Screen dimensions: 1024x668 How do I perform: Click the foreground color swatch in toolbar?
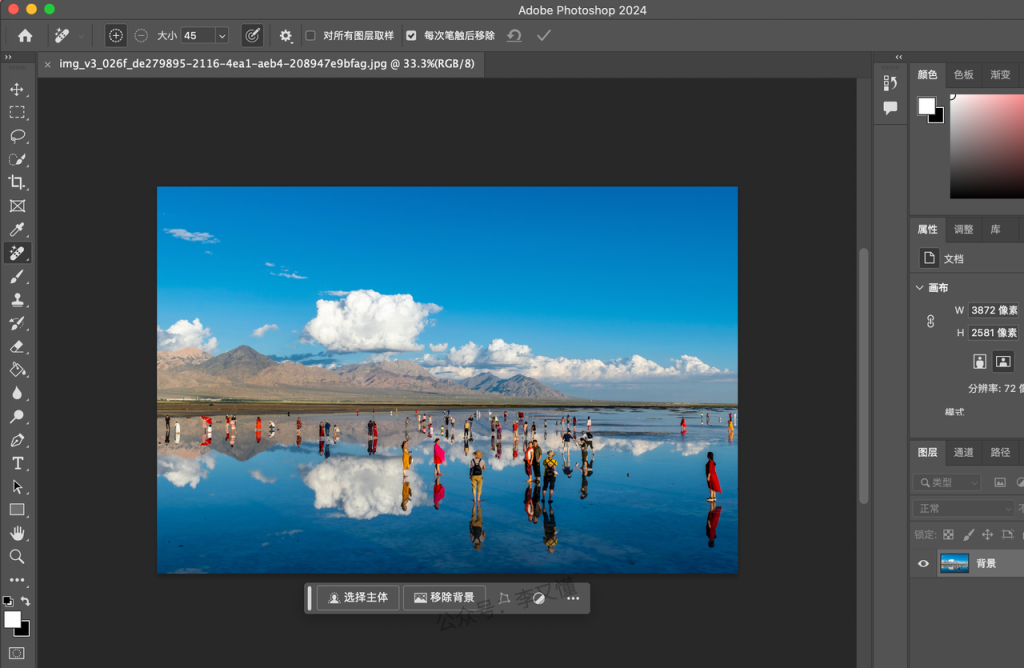pyautogui.click(x=12, y=620)
